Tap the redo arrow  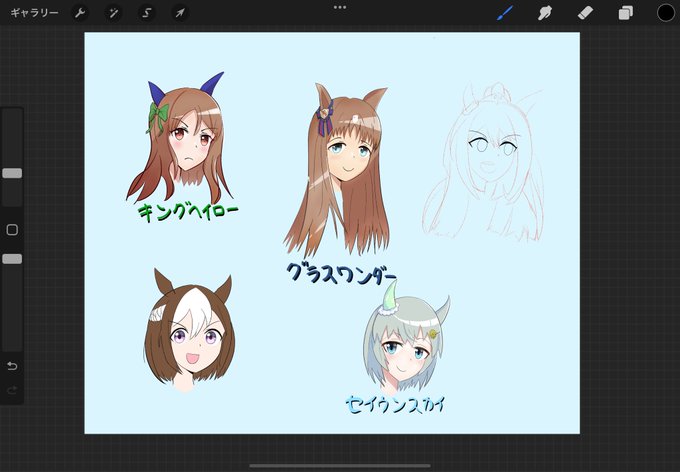[12, 390]
